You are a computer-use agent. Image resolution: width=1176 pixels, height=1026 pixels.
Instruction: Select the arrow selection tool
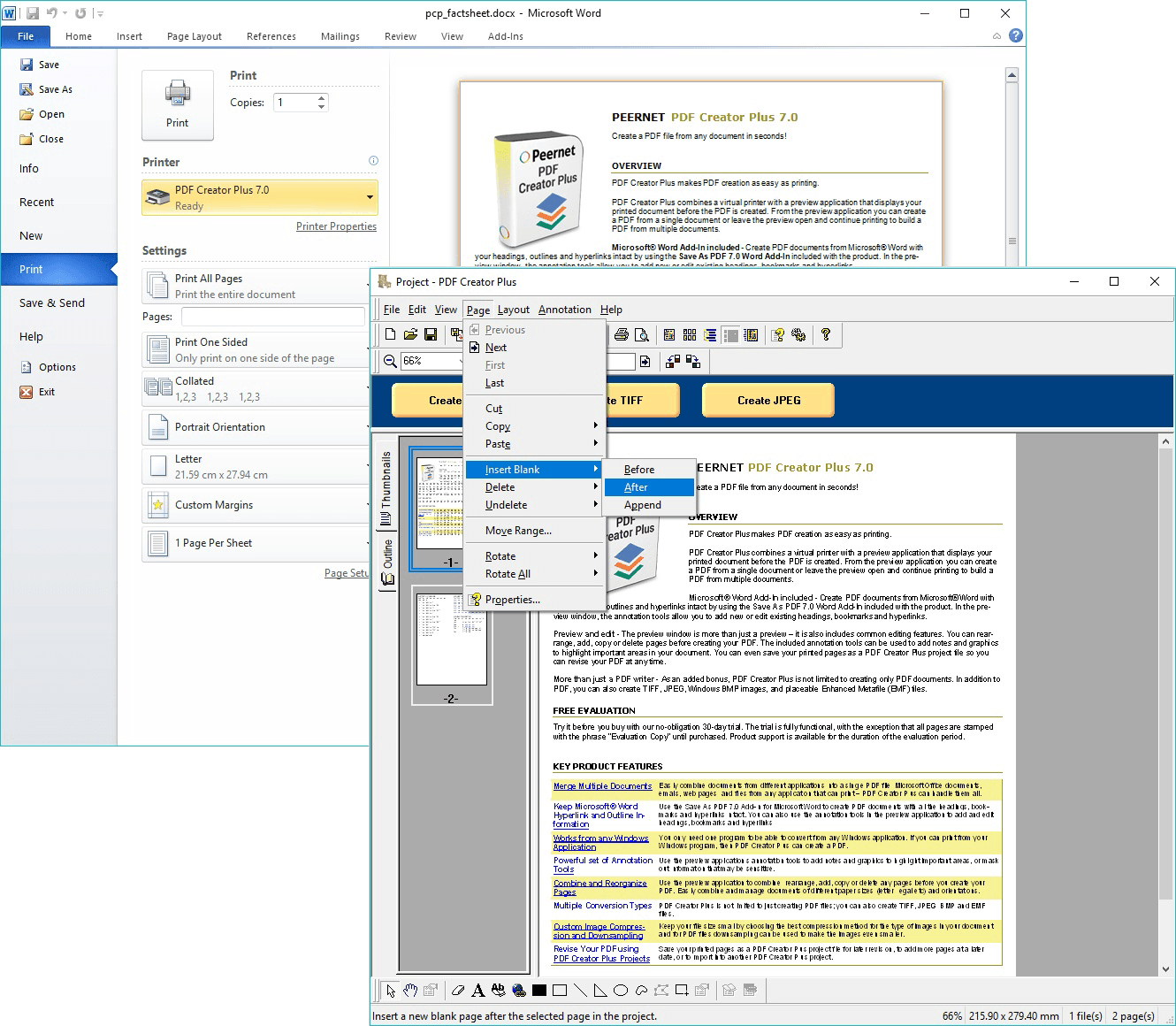point(392,991)
